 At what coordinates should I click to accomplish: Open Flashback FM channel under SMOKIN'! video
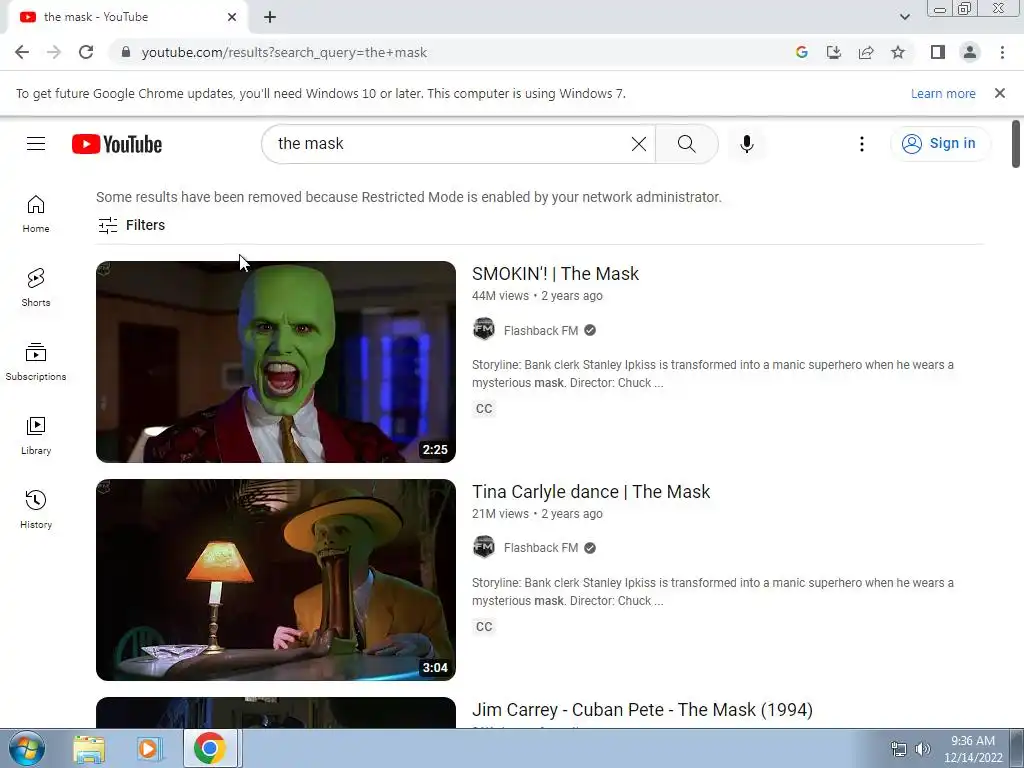[541, 330]
